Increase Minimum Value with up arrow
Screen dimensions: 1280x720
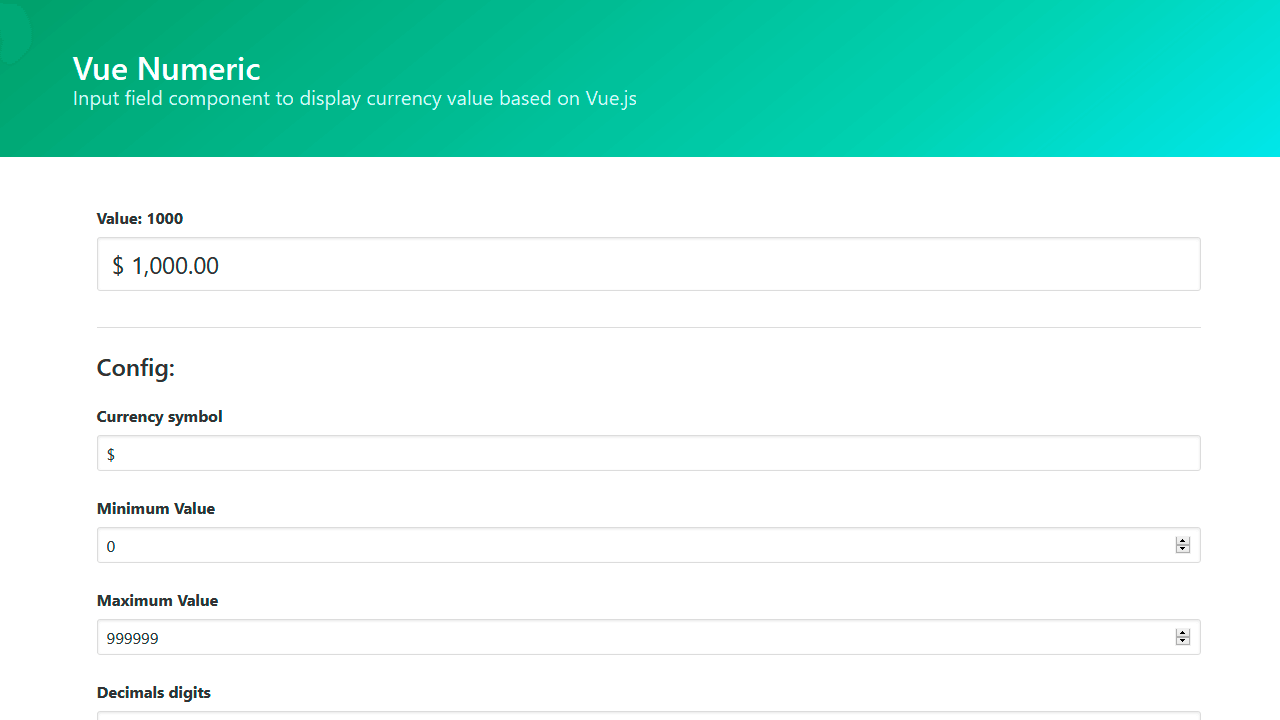[1183, 541]
